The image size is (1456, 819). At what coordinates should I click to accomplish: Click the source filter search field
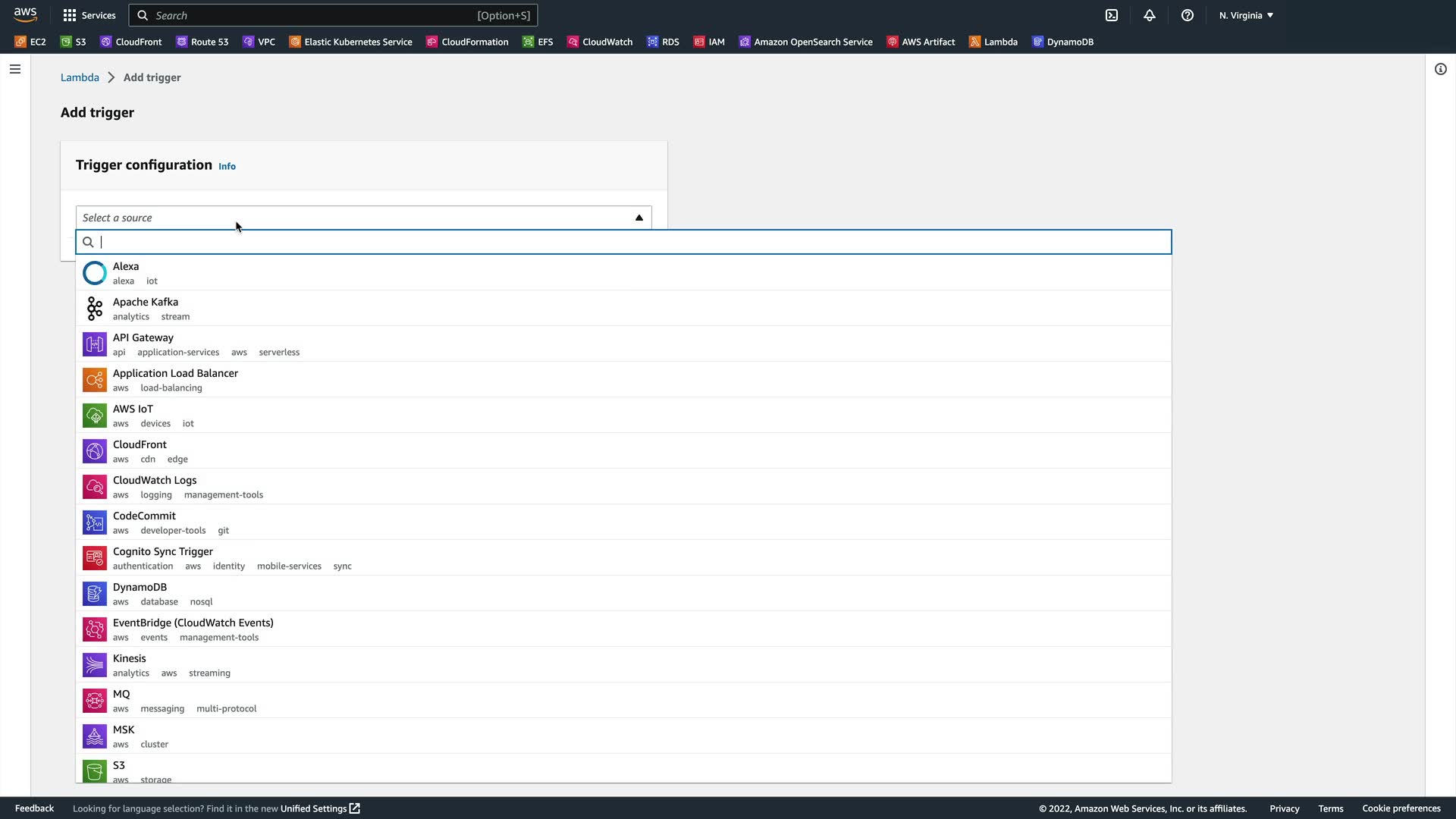[x=622, y=242]
